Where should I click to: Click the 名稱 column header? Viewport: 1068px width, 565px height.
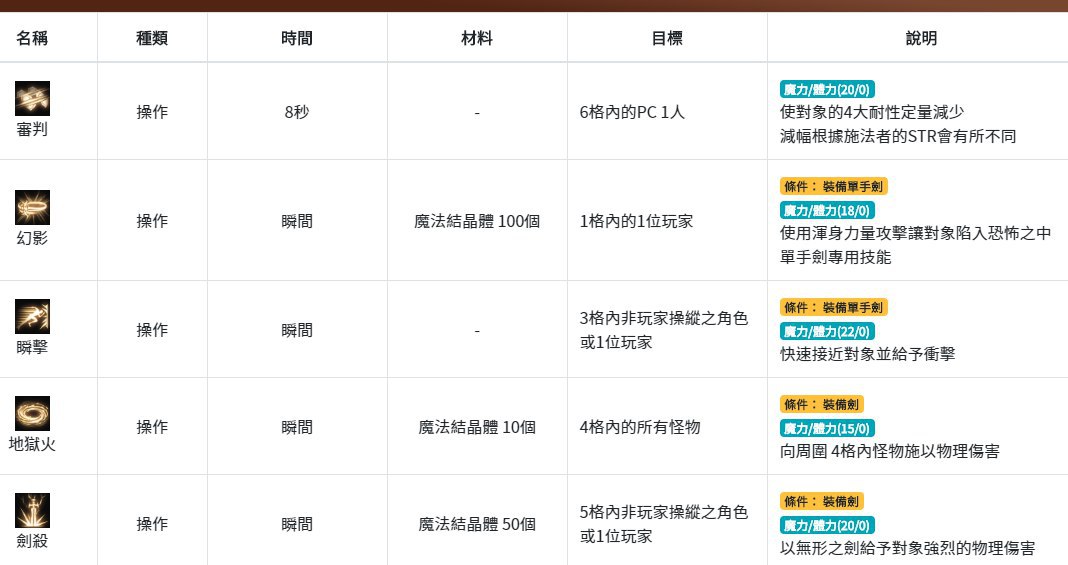click(x=32, y=39)
